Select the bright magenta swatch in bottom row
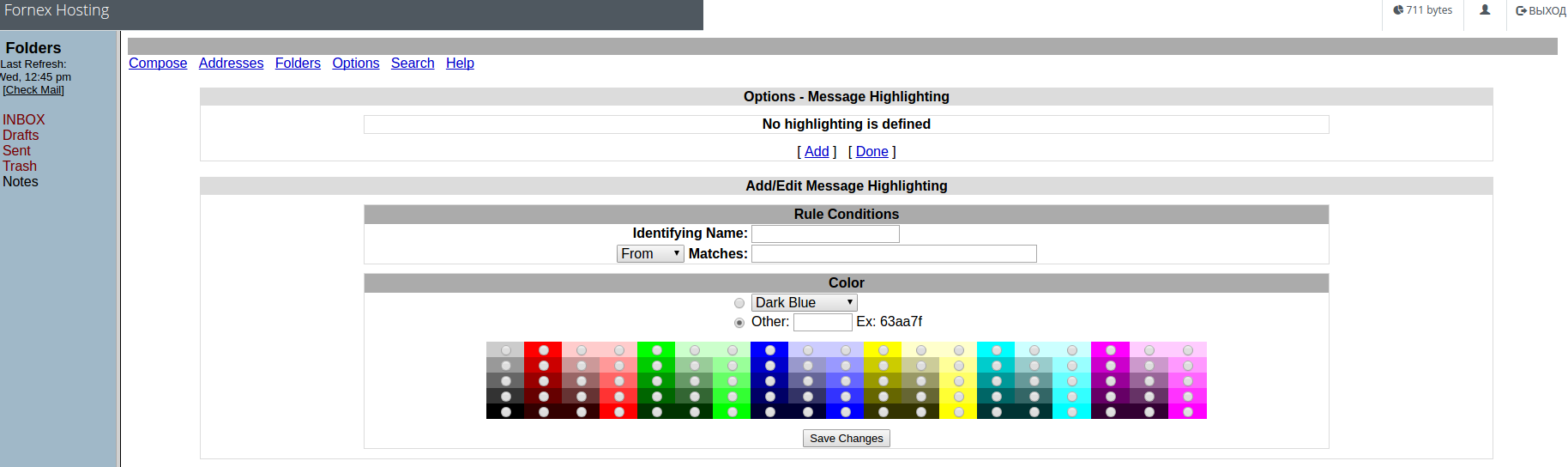This screenshot has height=467, width=1568. pyautogui.click(x=1188, y=412)
